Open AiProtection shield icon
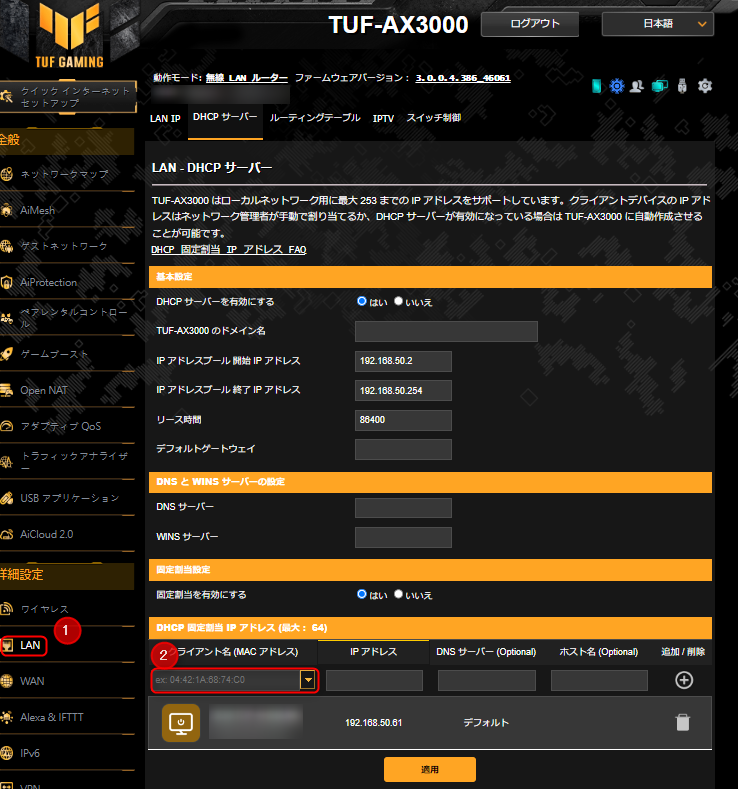 coord(7,282)
